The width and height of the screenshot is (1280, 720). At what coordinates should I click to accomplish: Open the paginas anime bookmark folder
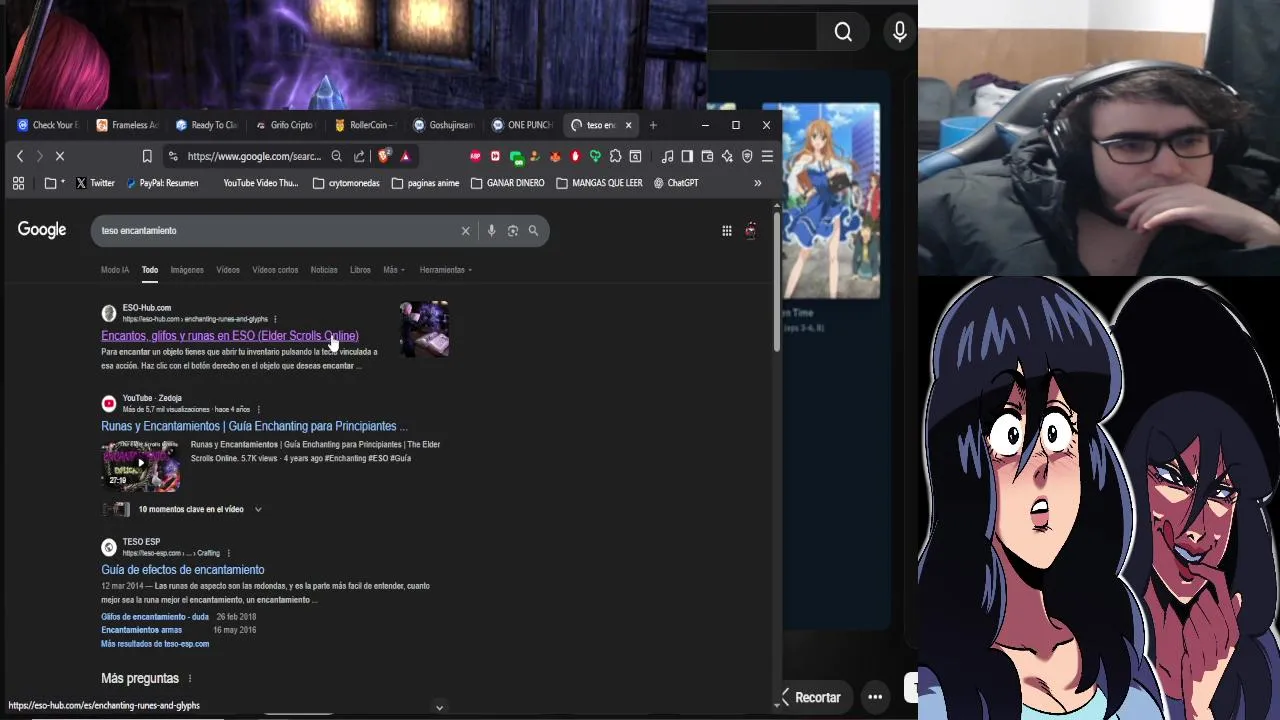point(425,183)
